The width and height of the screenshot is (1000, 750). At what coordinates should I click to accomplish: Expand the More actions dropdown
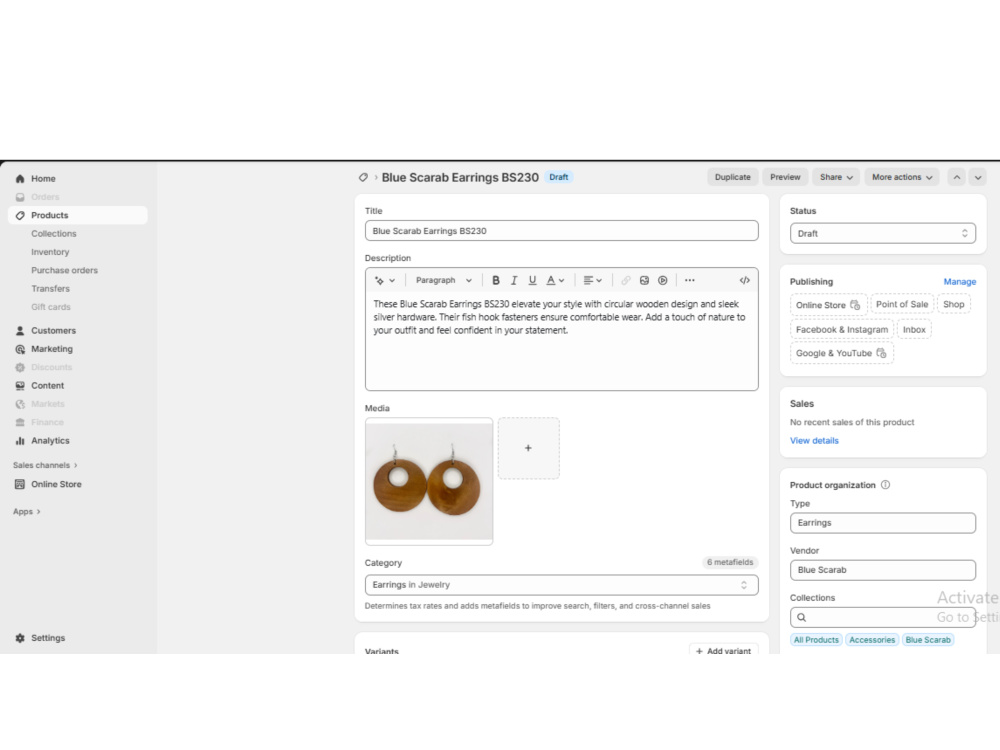(902, 177)
